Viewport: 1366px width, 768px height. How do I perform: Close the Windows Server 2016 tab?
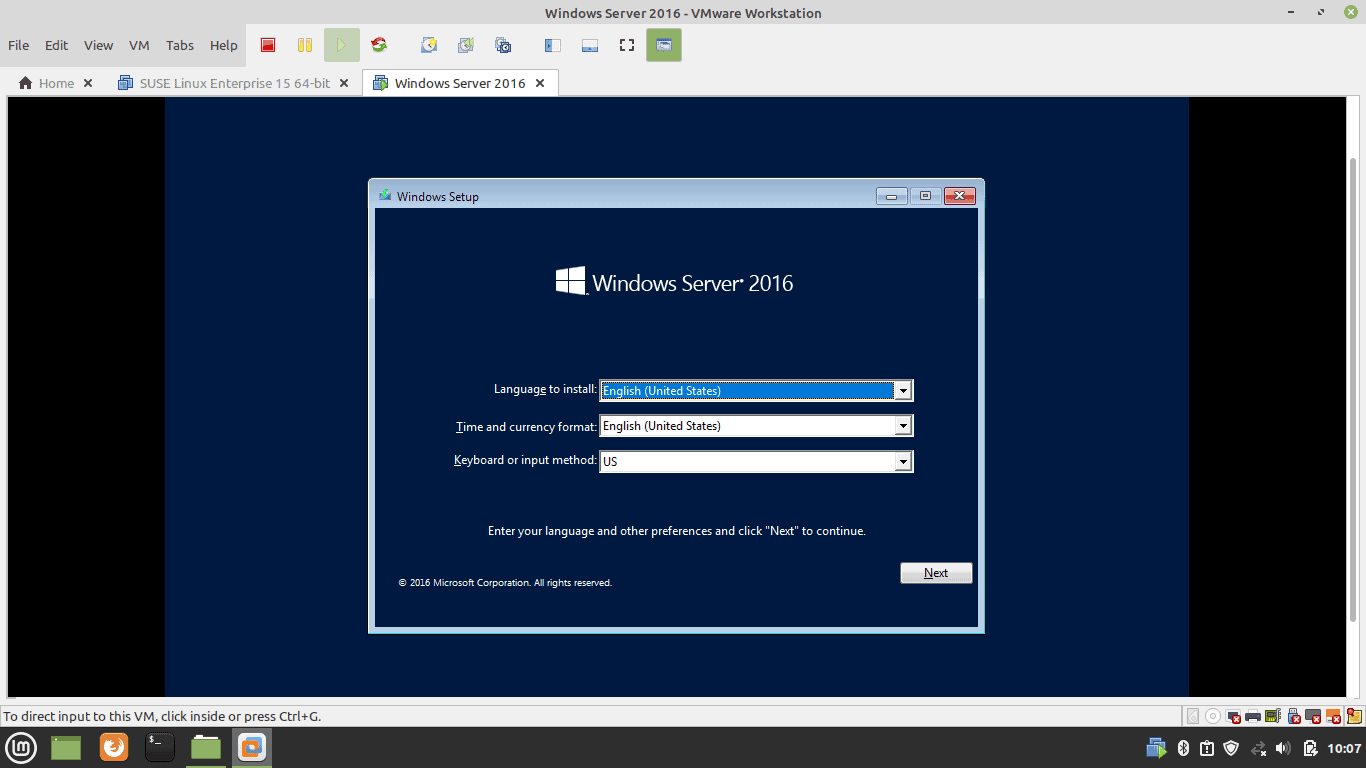click(540, 83)
